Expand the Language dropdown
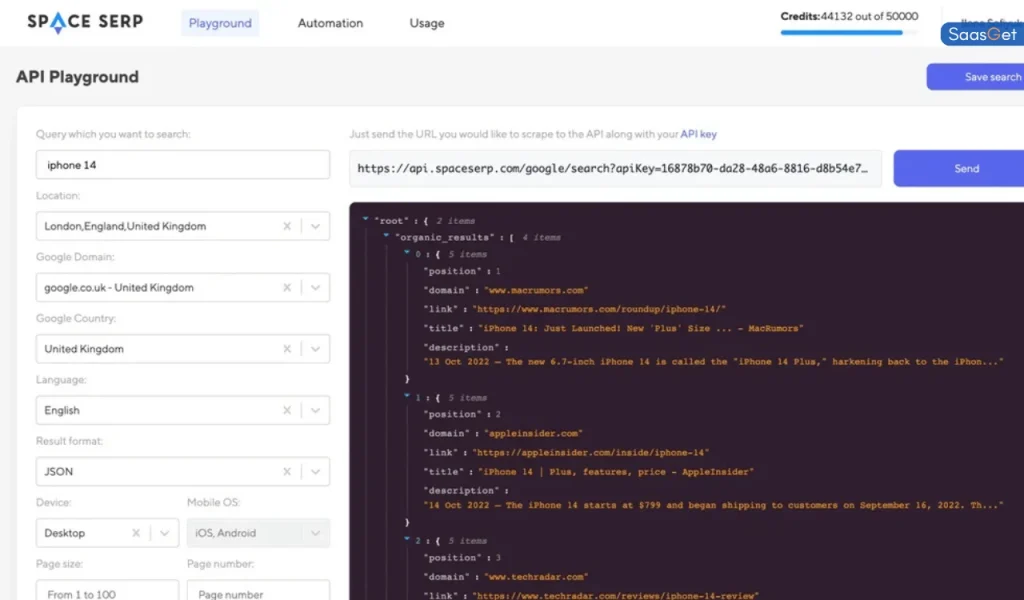1024x600 pixels. tap(315, 410)
